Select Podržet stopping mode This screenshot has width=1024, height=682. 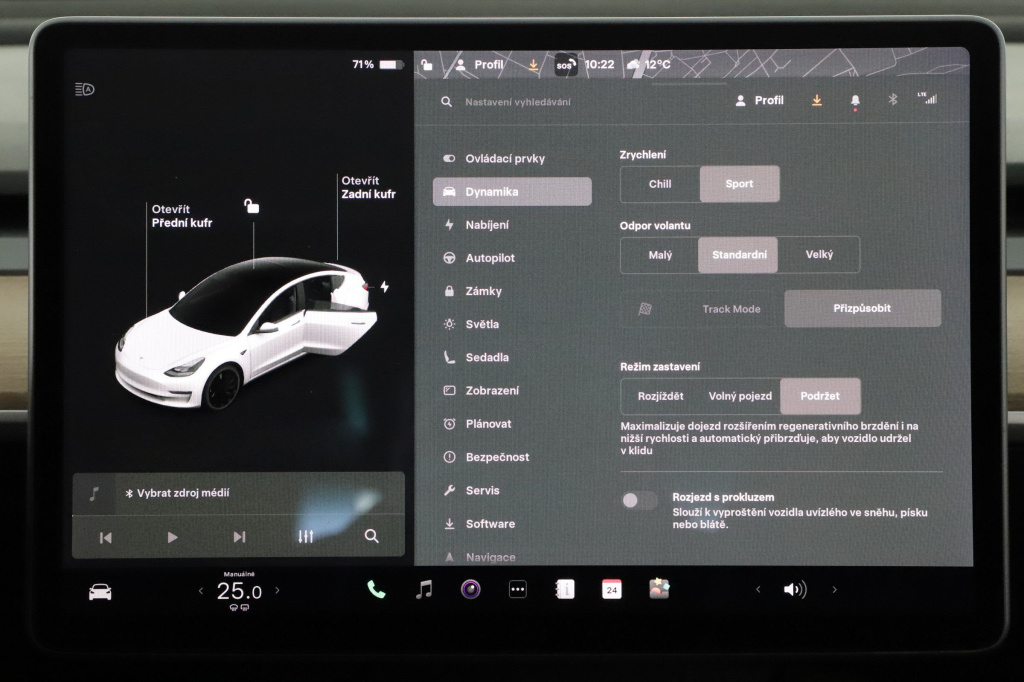pos(820,396)
